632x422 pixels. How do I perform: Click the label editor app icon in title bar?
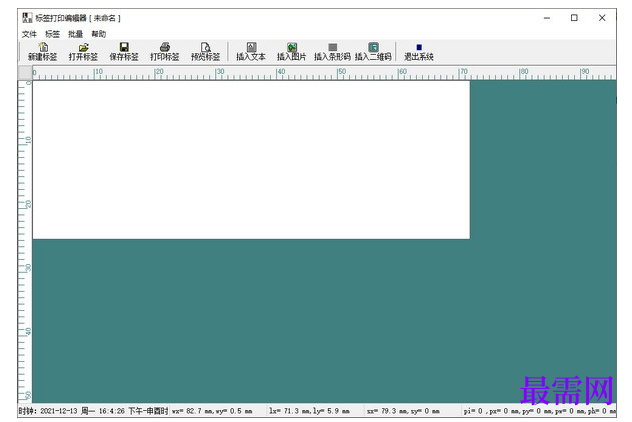[x=27, y=18]
